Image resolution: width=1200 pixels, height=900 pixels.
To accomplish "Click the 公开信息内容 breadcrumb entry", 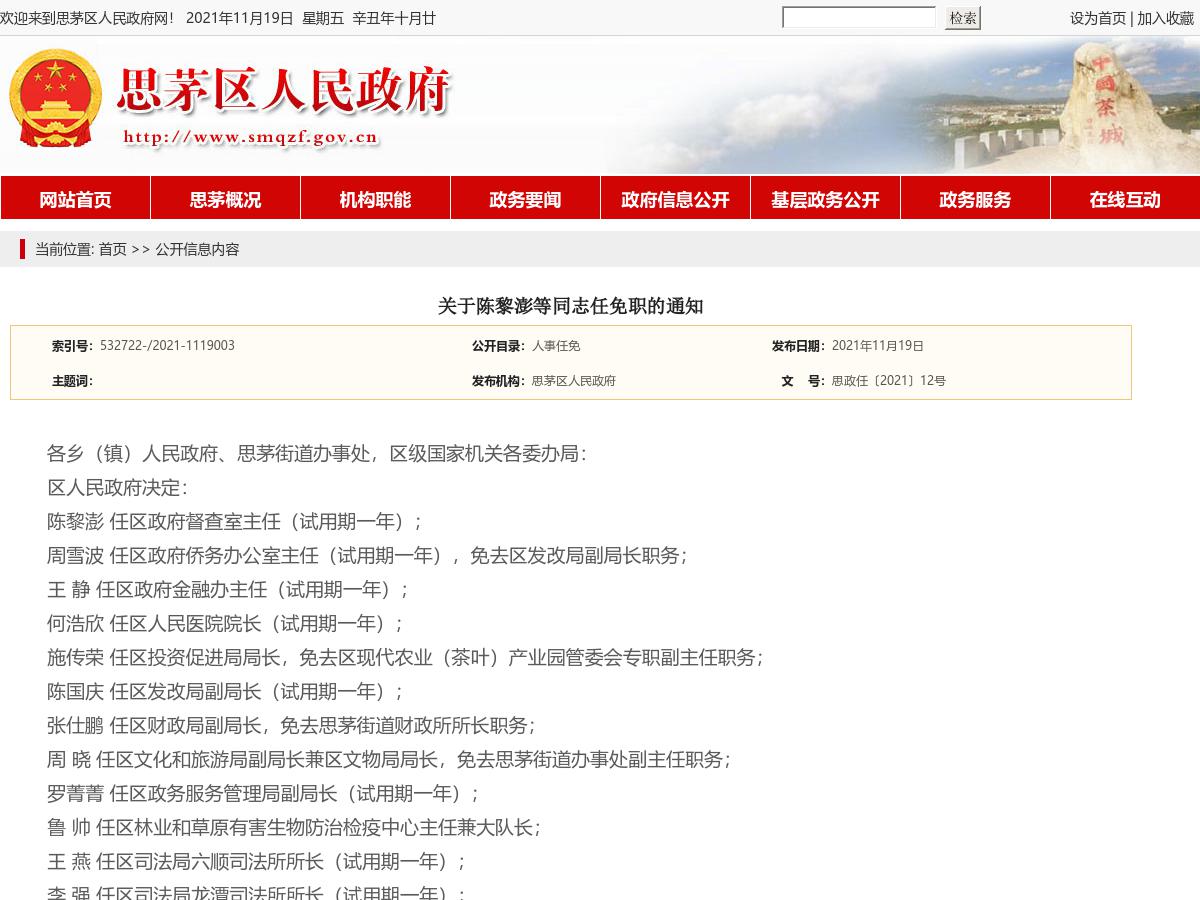I will click(197, 249).
